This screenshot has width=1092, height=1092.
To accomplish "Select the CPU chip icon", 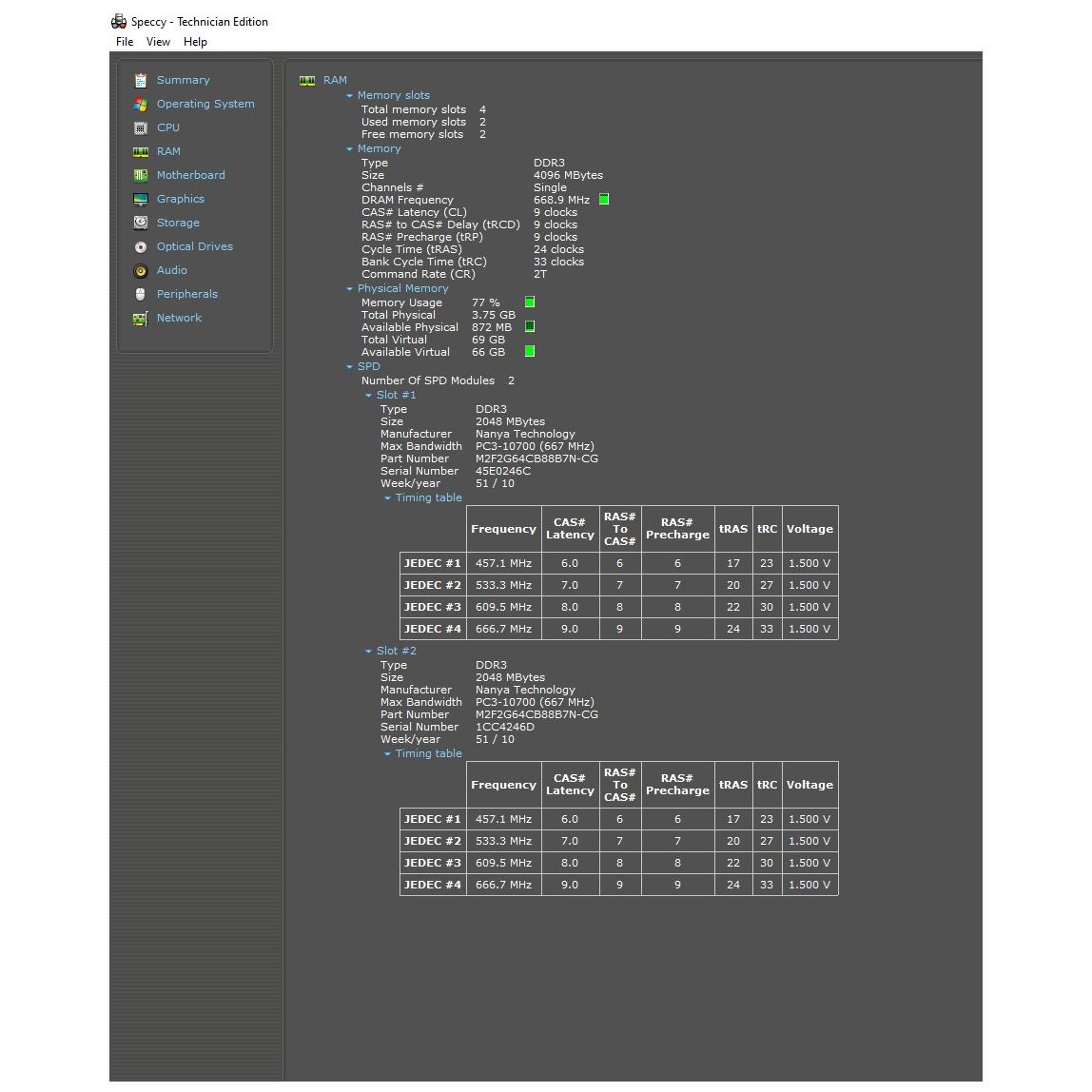I will [141, 128].
